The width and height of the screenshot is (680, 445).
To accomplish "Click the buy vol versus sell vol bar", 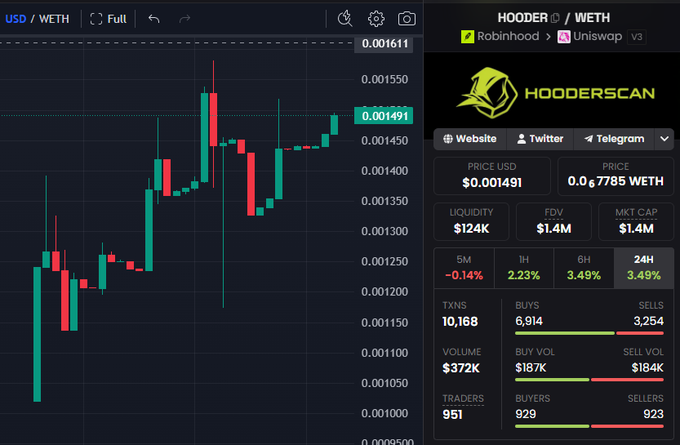I will tap(589, 380).
